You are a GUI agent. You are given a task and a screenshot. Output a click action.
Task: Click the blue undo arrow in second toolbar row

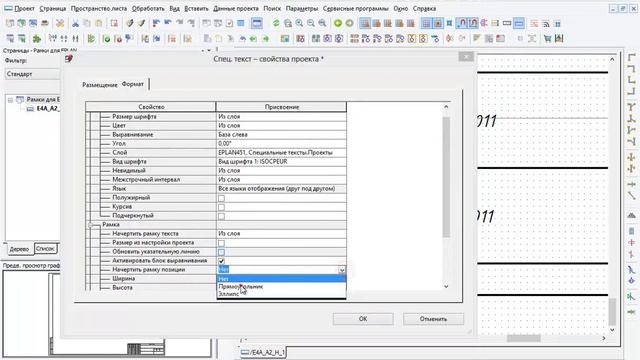(242, 39)
